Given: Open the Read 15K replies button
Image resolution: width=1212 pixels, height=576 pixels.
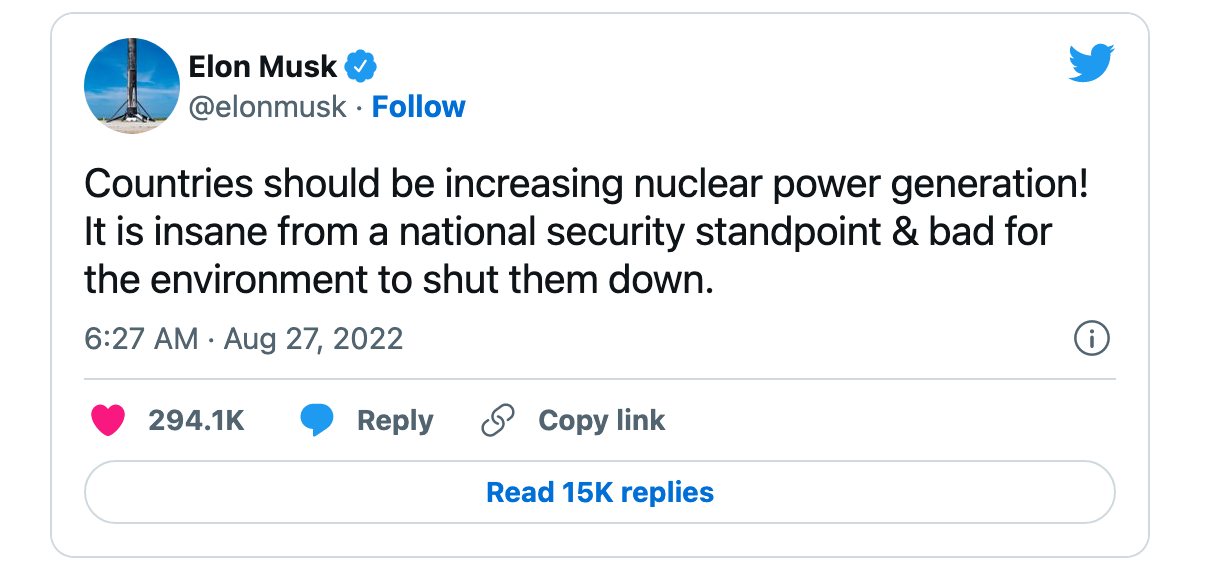Looking at the screenshot, I should [600, 492].
